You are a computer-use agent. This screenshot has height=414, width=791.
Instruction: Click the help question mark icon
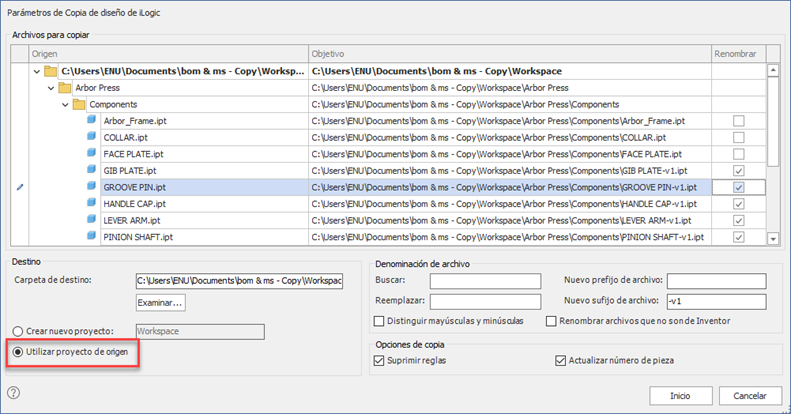pos(14,393)
